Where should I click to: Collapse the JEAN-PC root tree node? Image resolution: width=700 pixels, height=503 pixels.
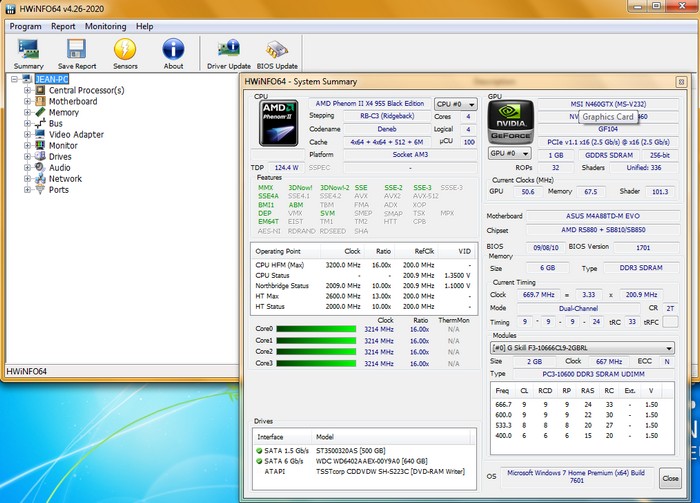[15, 79]
